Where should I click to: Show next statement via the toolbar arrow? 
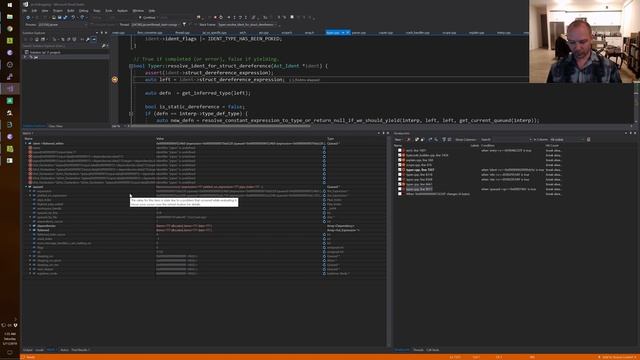coord(228,17)
